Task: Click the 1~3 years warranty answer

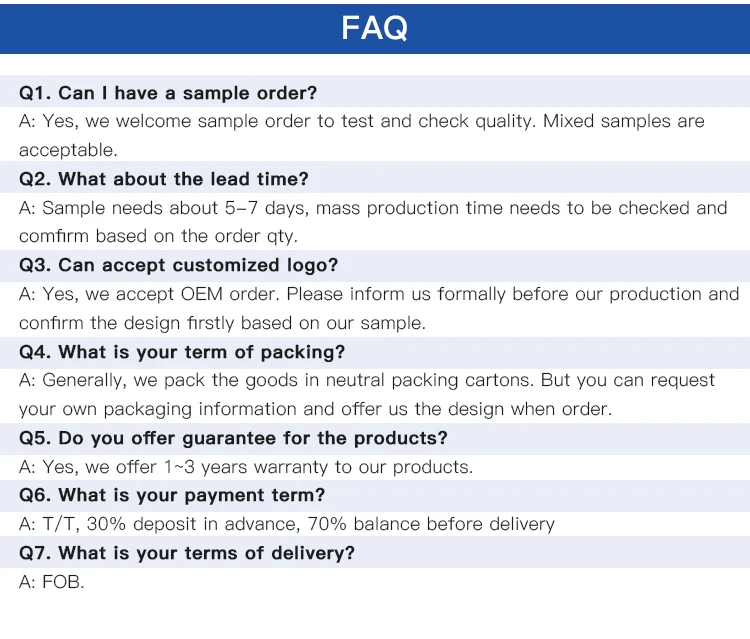Action: click(246, 467)
